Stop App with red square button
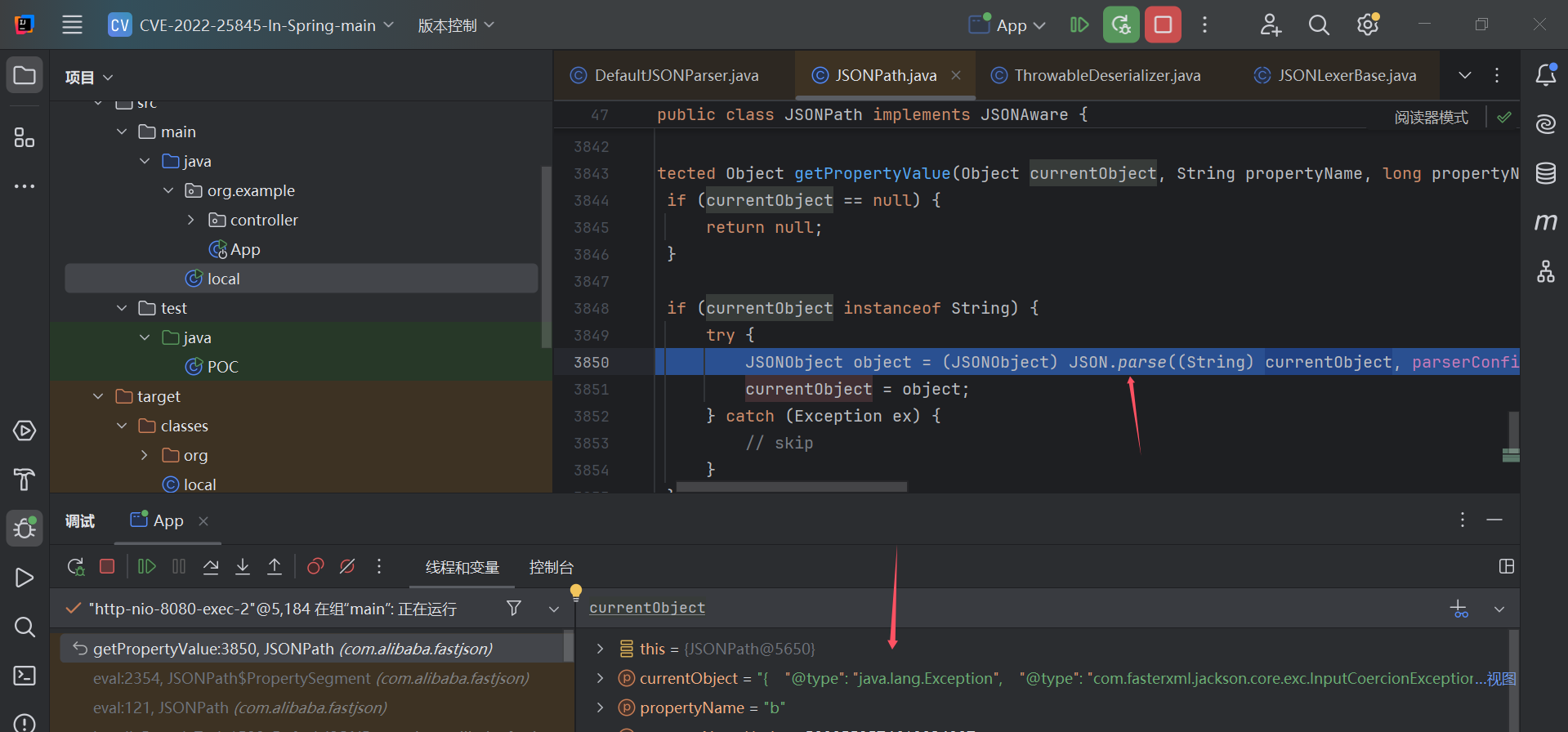 pyautogui.click(x=1163, y=25)
